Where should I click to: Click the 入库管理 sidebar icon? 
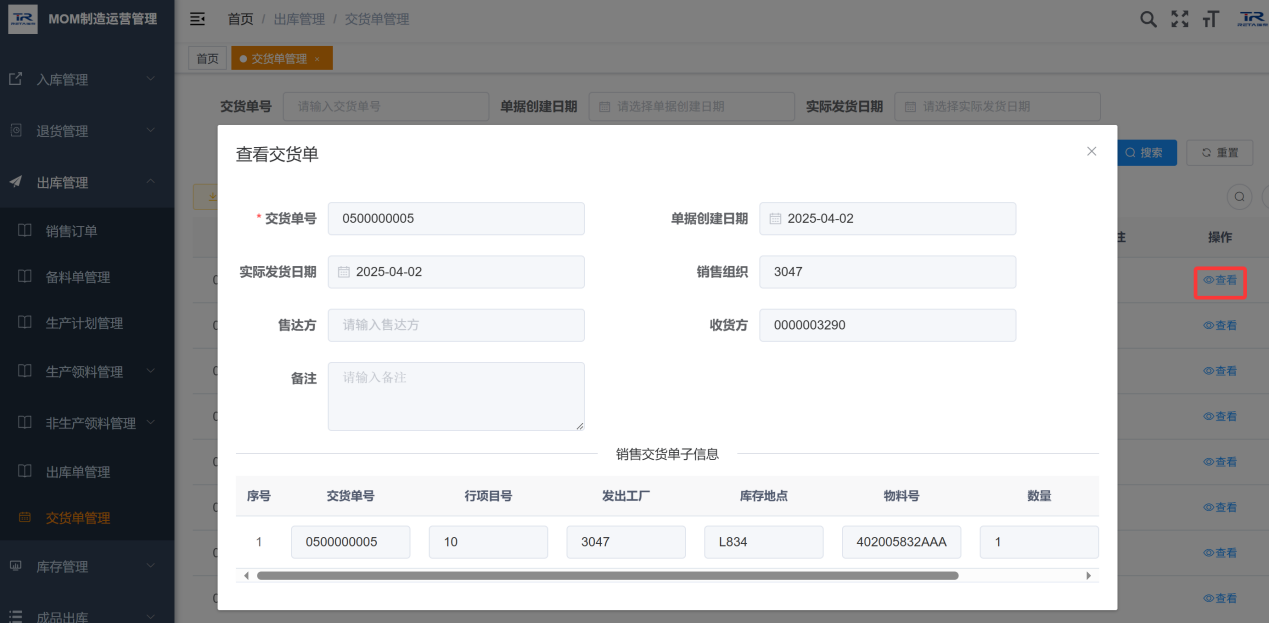[x=16, y=79]
